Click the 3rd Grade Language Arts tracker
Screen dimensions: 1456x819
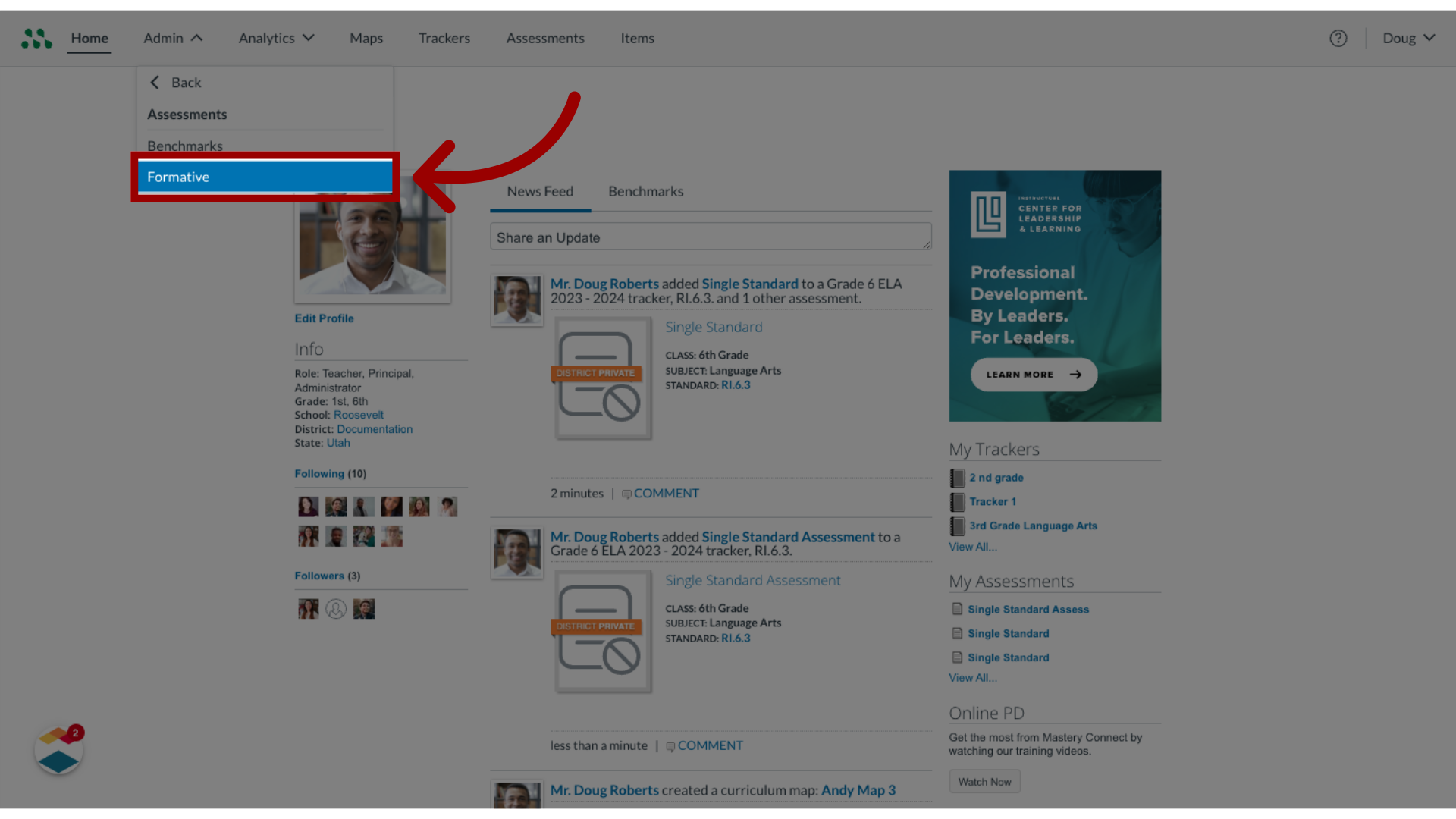tap(1033, 525)
